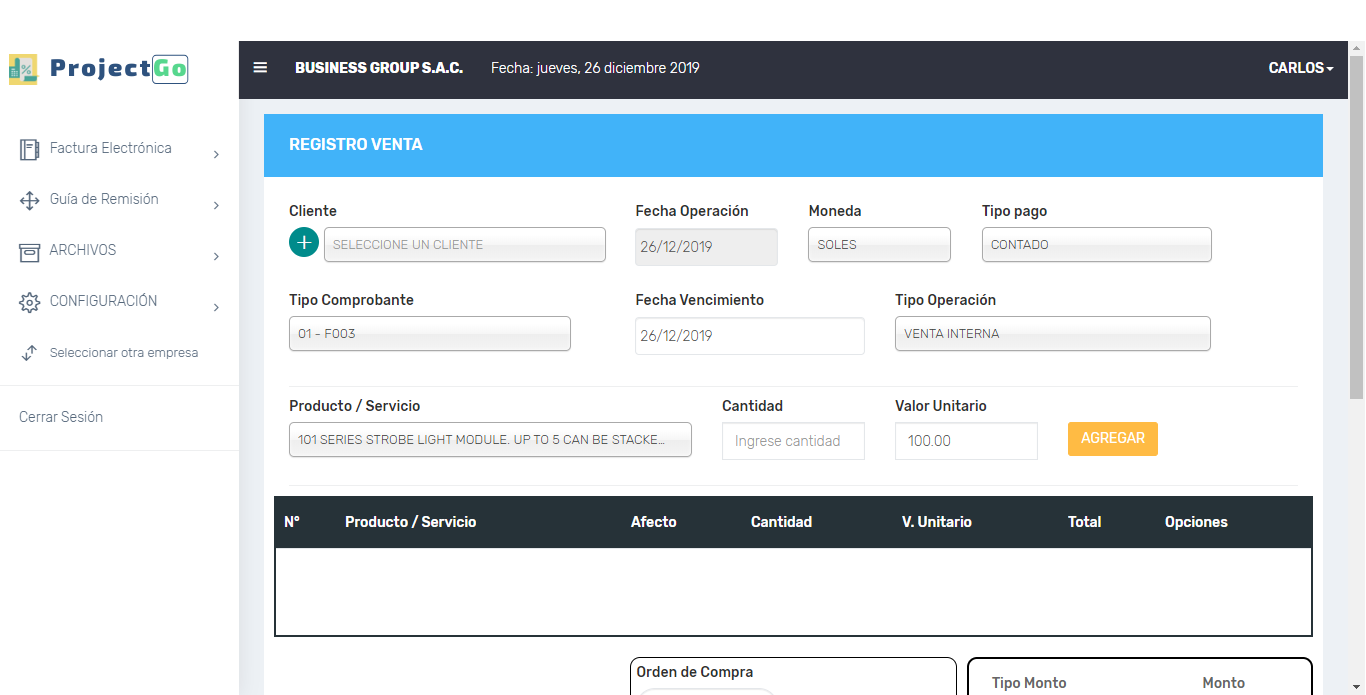Click the green add client plus icon
The height and width of the screenshot is (695, 1366).
point(304,243)
